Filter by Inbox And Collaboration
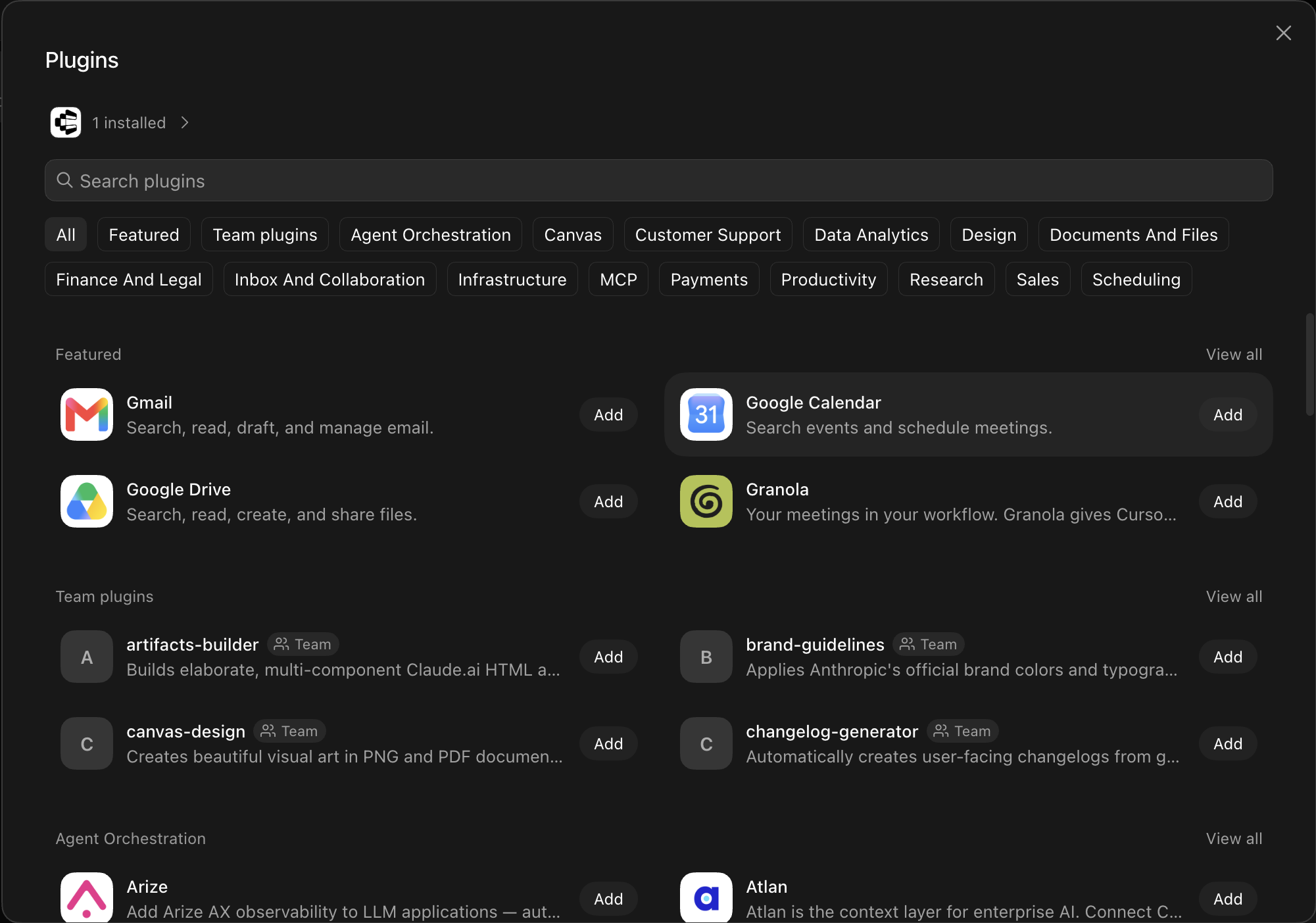The height and width of the screenshot is (923, 1316). [330, 280]
